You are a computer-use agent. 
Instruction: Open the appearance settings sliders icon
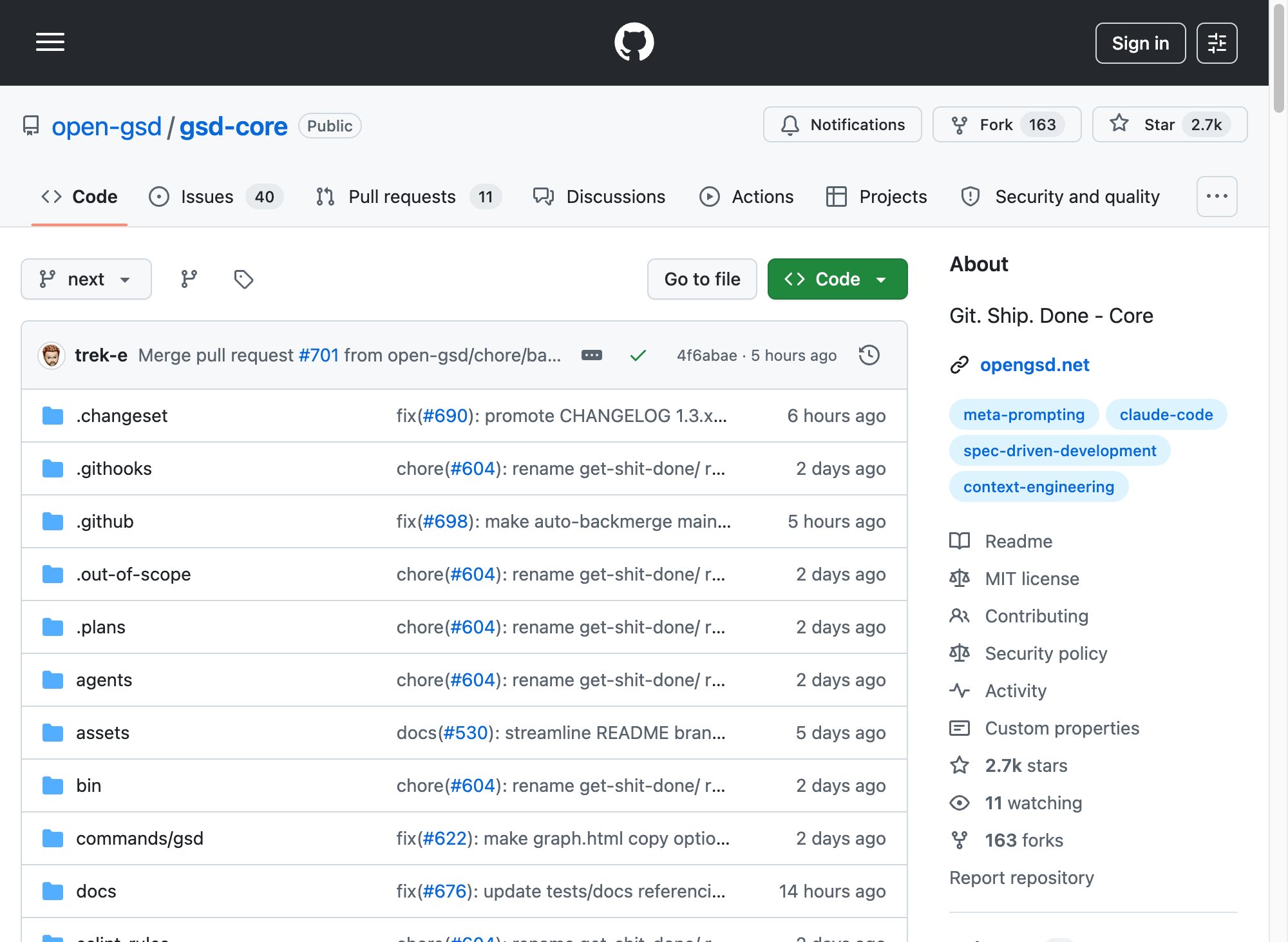click(x=1217, y=43)
